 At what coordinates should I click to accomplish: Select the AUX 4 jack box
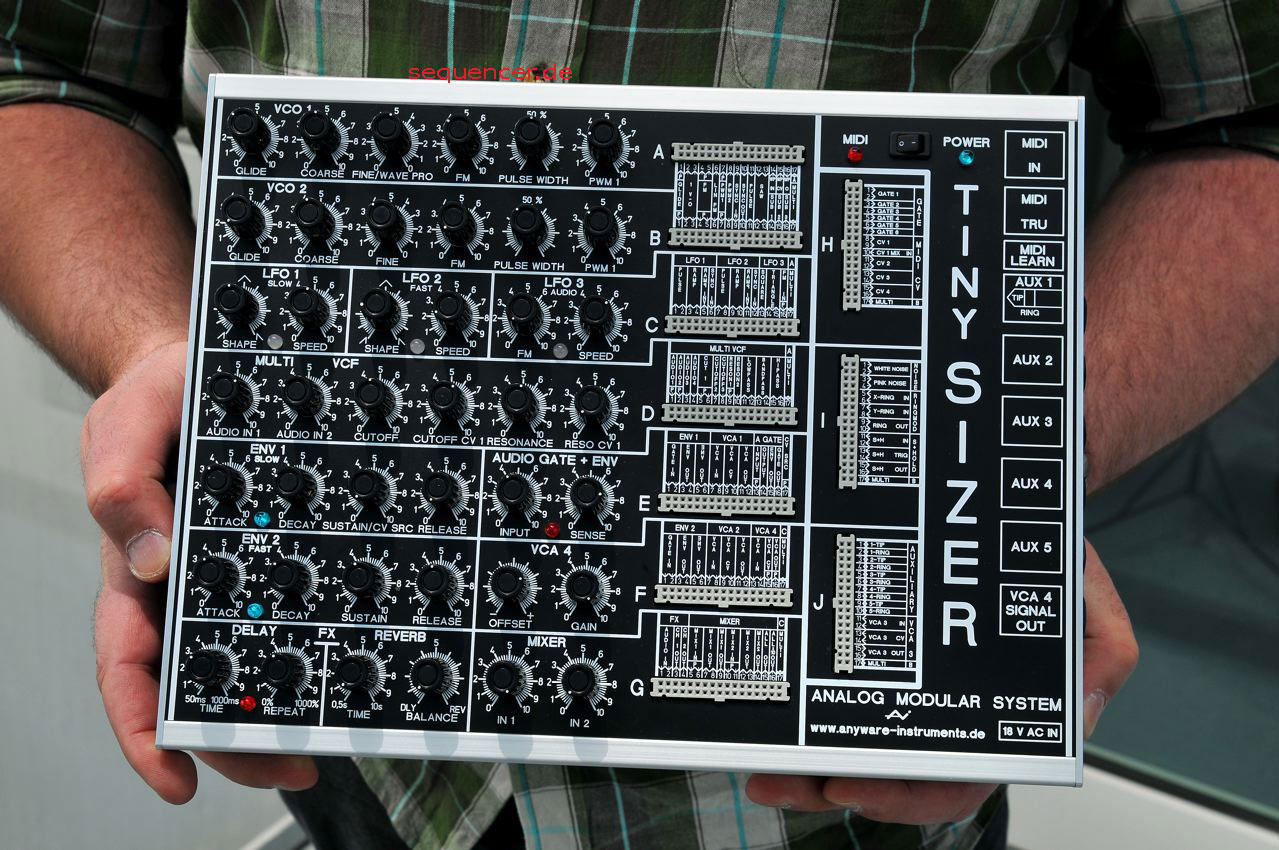[x=1031, y=484]
